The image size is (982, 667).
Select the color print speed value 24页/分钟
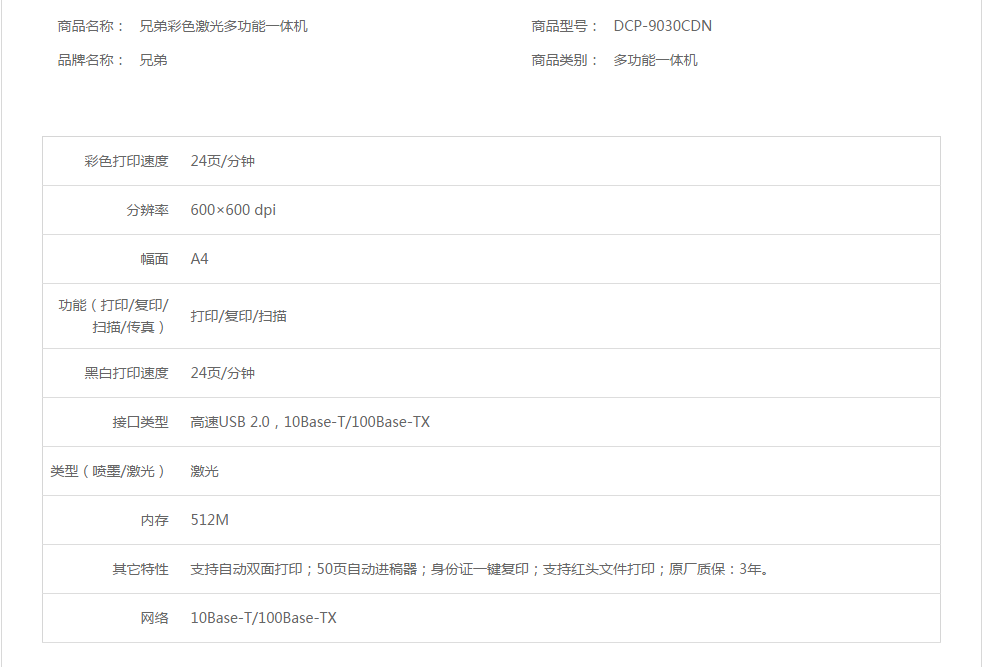point(222,161)
